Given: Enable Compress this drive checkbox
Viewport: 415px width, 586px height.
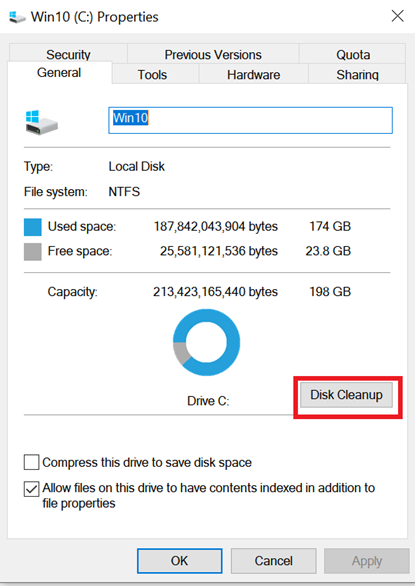Looking at the screenshot, I should pos(31,462).
